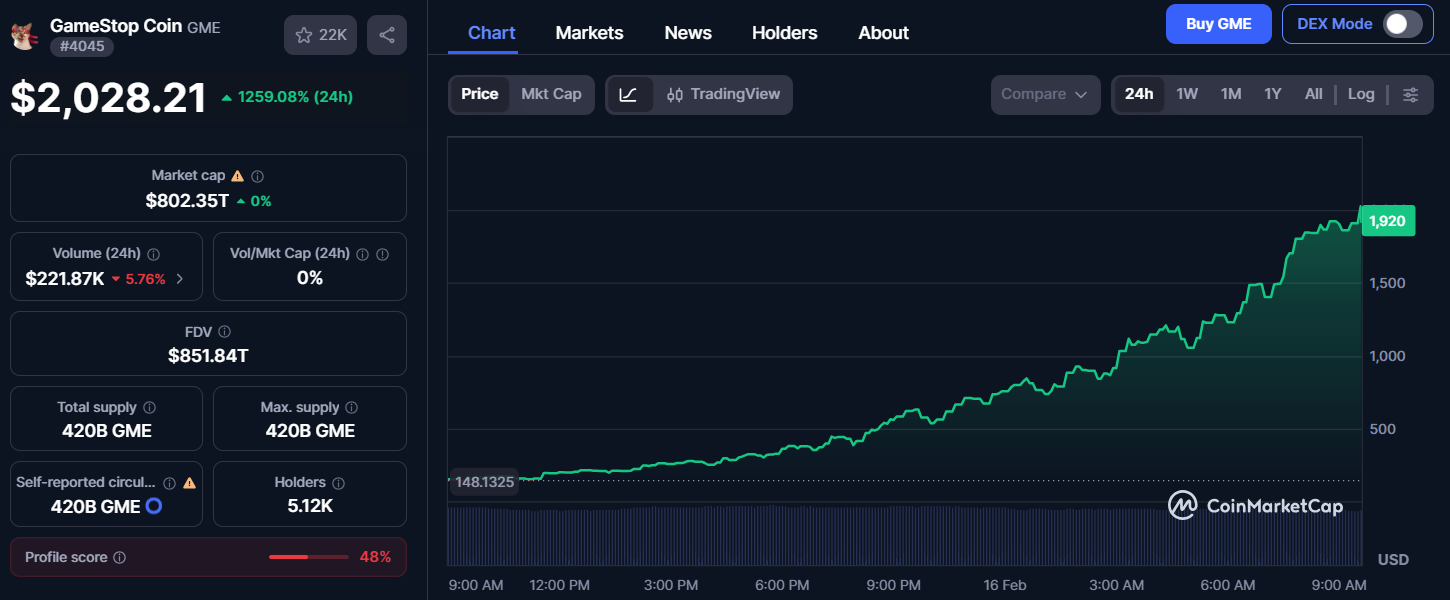Open Volume (24h) info icon
1450x600 pixels.
click(153, 254)
